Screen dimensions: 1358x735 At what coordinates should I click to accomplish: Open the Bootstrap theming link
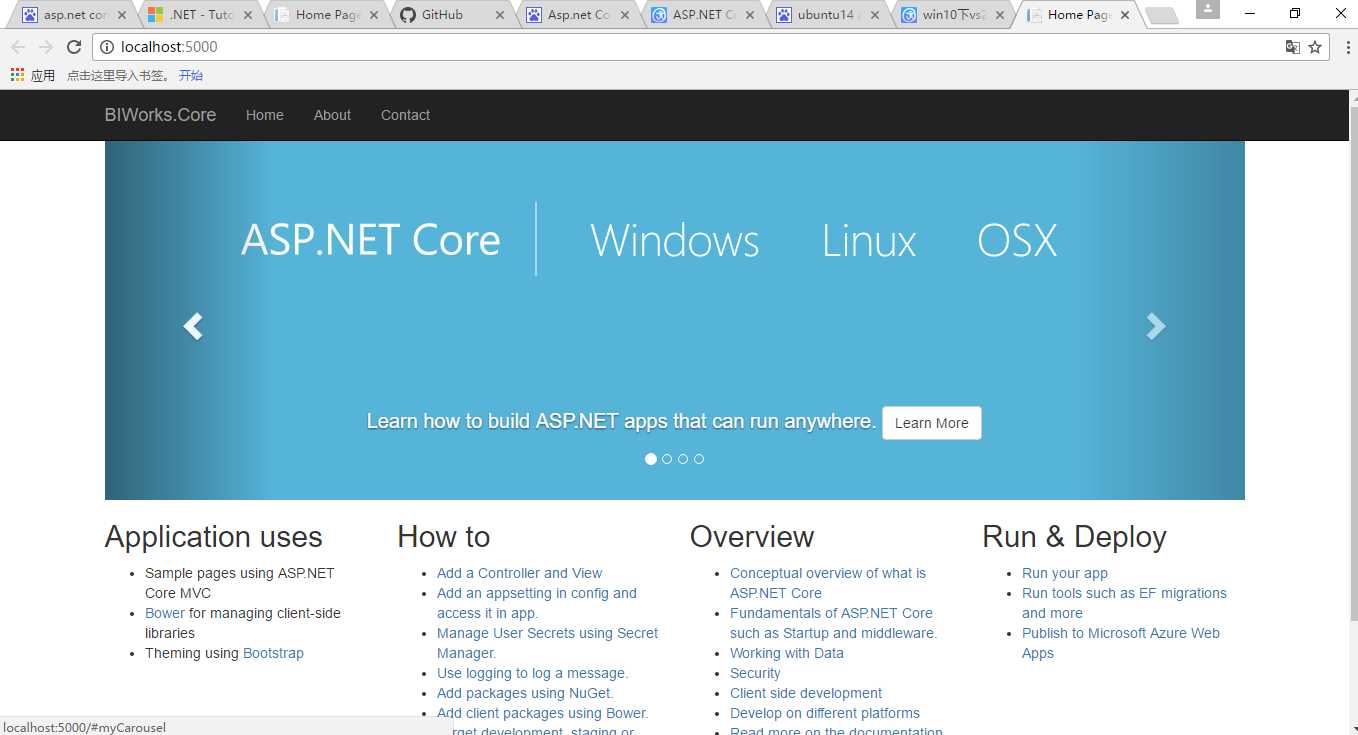coord(273,653)
